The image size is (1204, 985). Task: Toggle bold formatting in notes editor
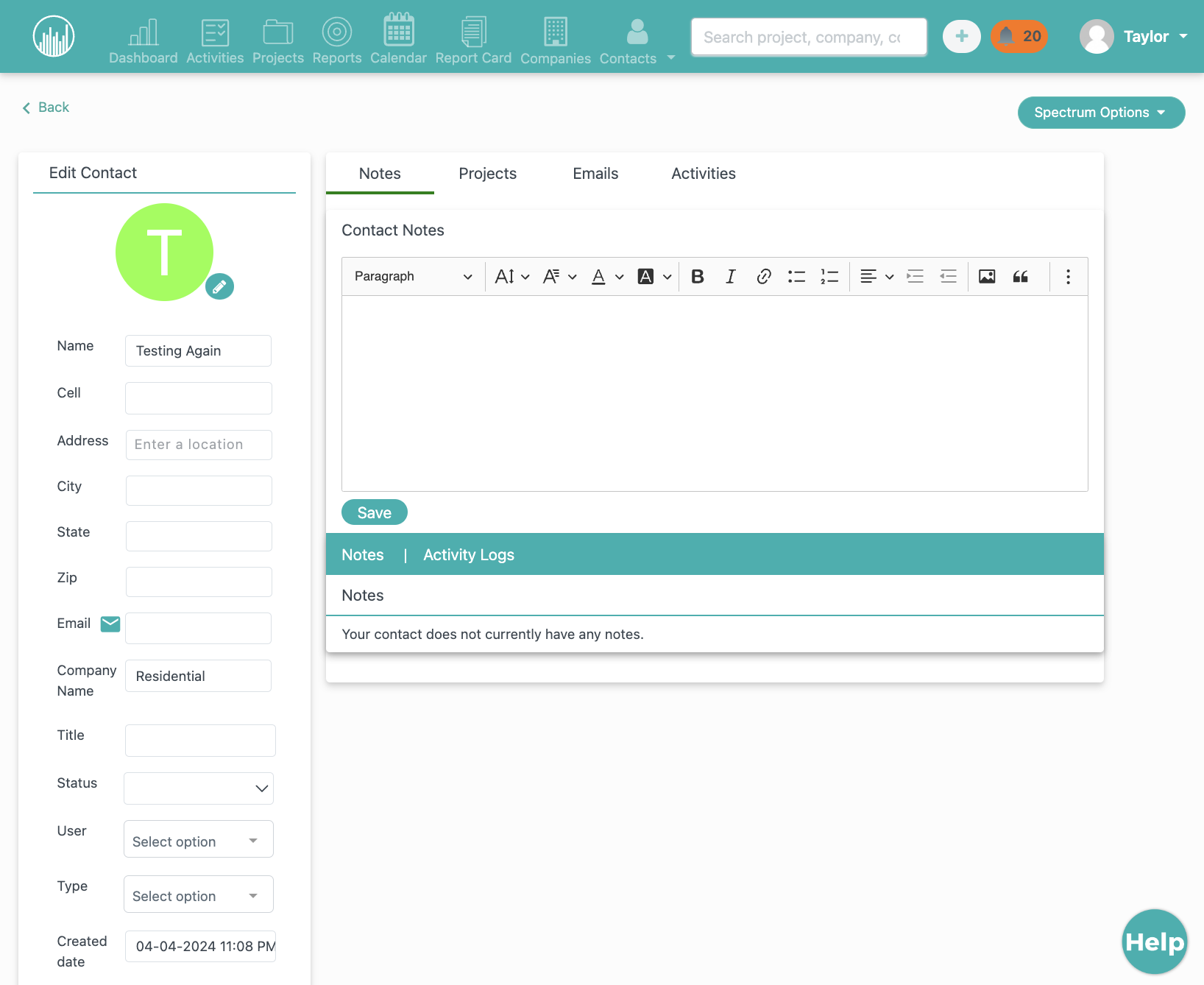[x=698, y=276]
